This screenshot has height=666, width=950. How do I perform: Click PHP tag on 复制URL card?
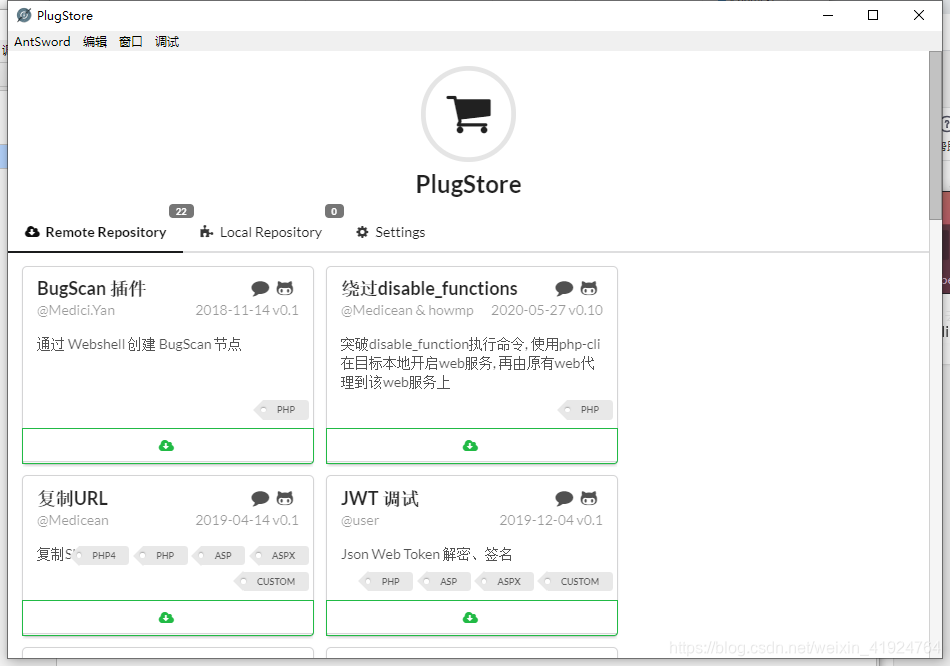click(x=162, y=555)
